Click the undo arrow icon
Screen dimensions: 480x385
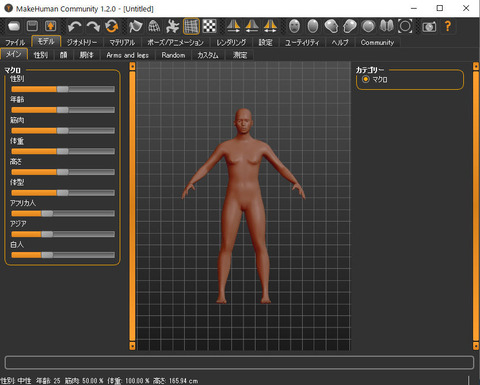74,26
